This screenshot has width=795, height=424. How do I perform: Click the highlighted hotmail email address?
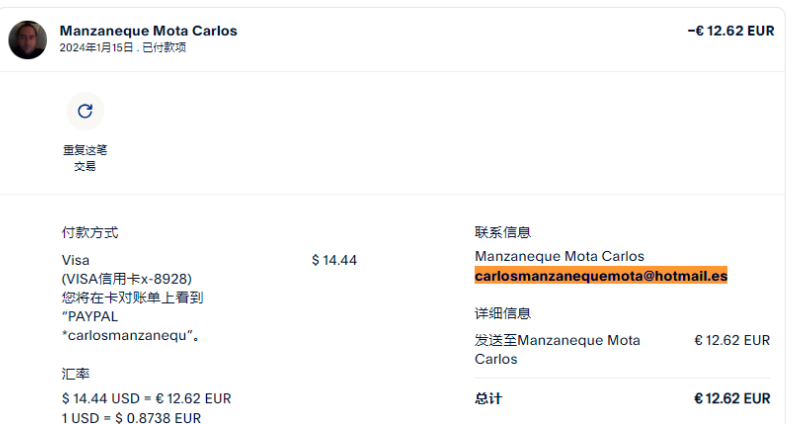pyautogui.click(x=600, y=275)
